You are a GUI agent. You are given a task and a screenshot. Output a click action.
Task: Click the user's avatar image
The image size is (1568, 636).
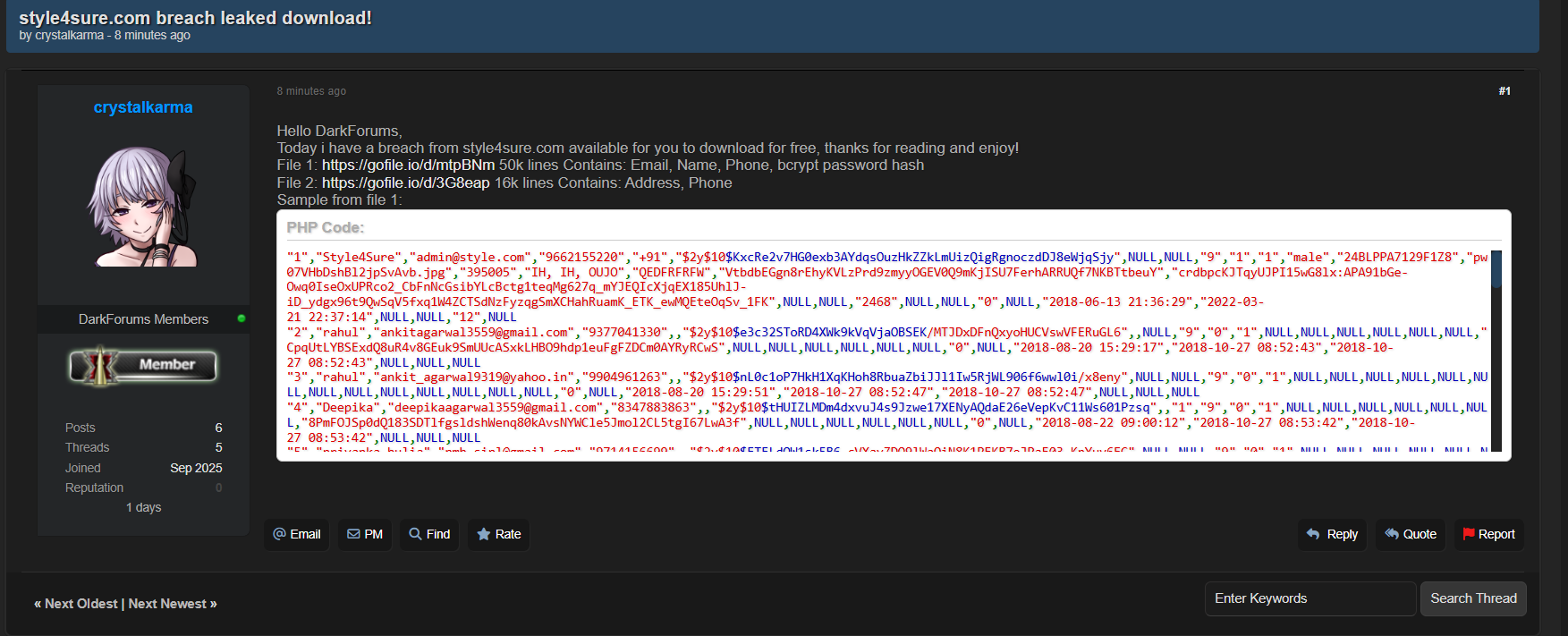[143, 208]
